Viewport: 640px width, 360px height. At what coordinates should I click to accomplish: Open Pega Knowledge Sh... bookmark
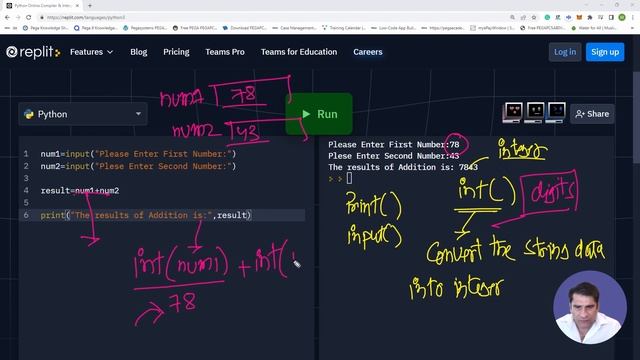pos(46,28)
